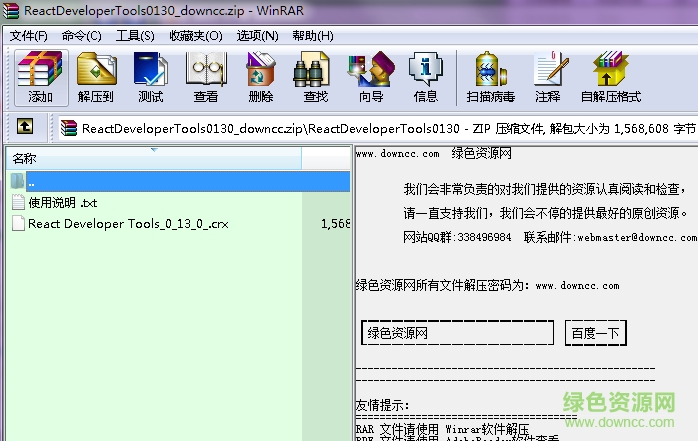Open the 文件(F) menu
This screenshot has width=698, height=441.
click(29, 36)
